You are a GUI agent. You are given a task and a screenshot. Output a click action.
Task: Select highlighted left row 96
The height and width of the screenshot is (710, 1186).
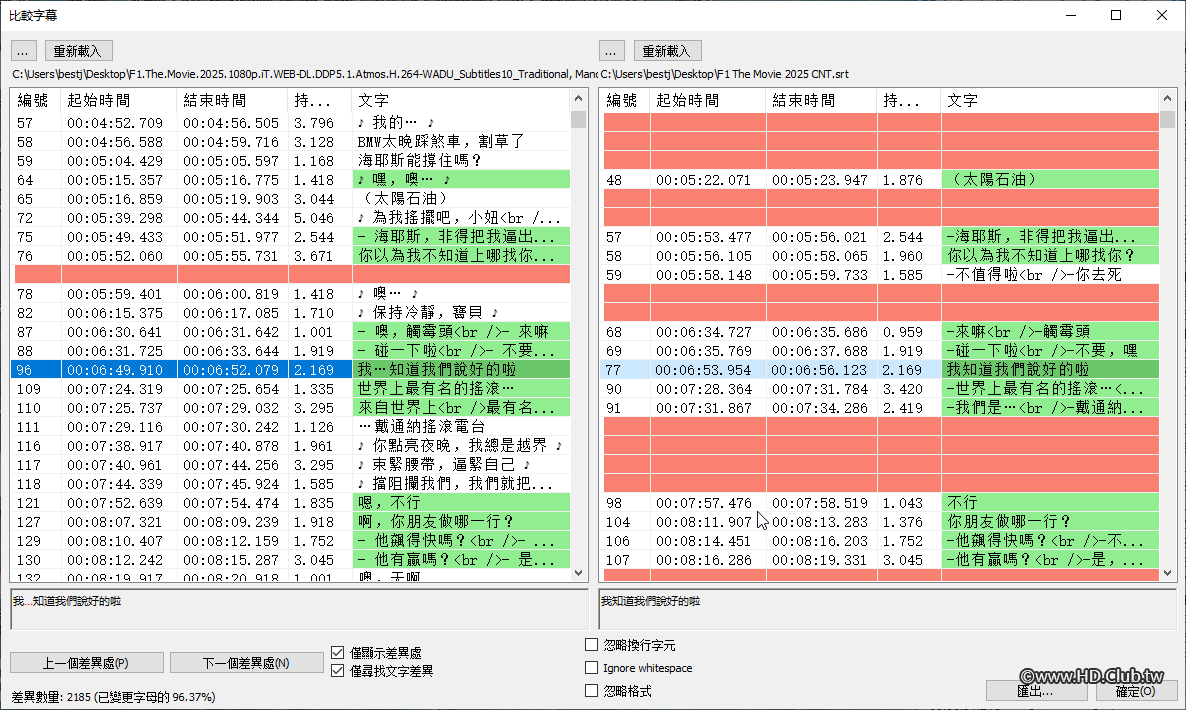290,369
